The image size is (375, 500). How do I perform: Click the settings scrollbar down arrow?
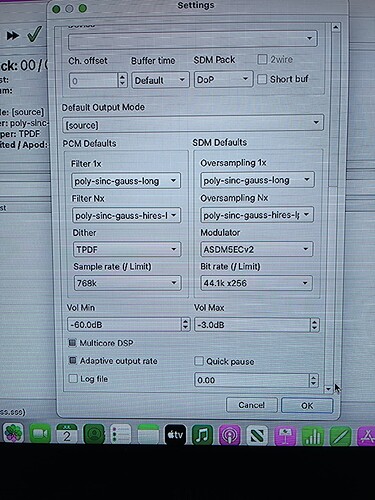click(328, 389)
